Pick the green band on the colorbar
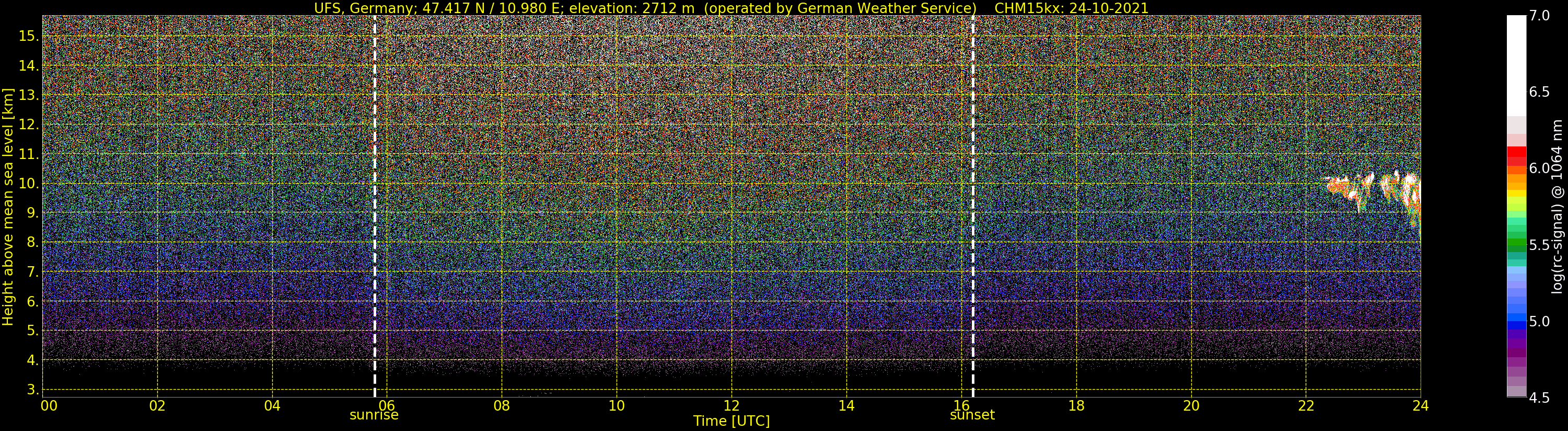1568x431 pixels. 1516,244
